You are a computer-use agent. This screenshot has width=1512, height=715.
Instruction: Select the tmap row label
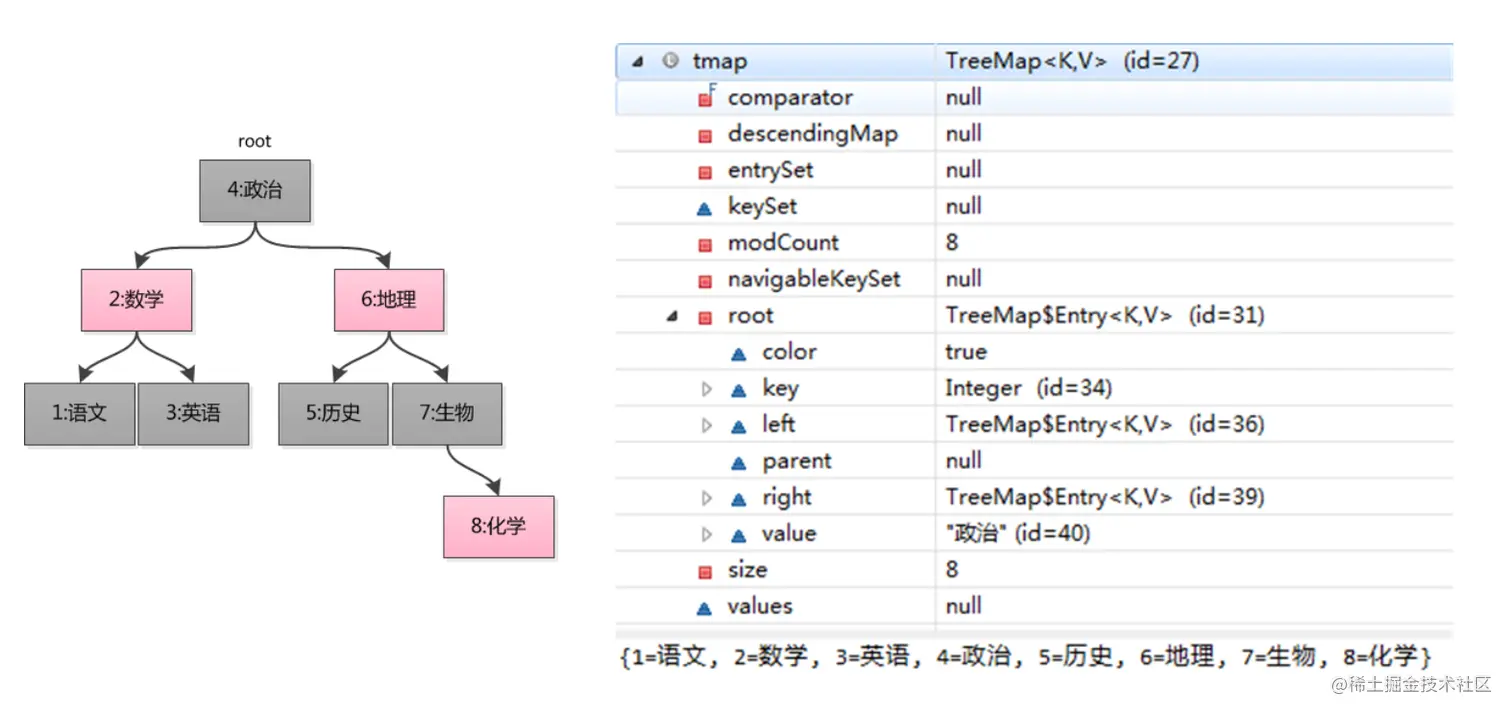click(x=720, y=62)
